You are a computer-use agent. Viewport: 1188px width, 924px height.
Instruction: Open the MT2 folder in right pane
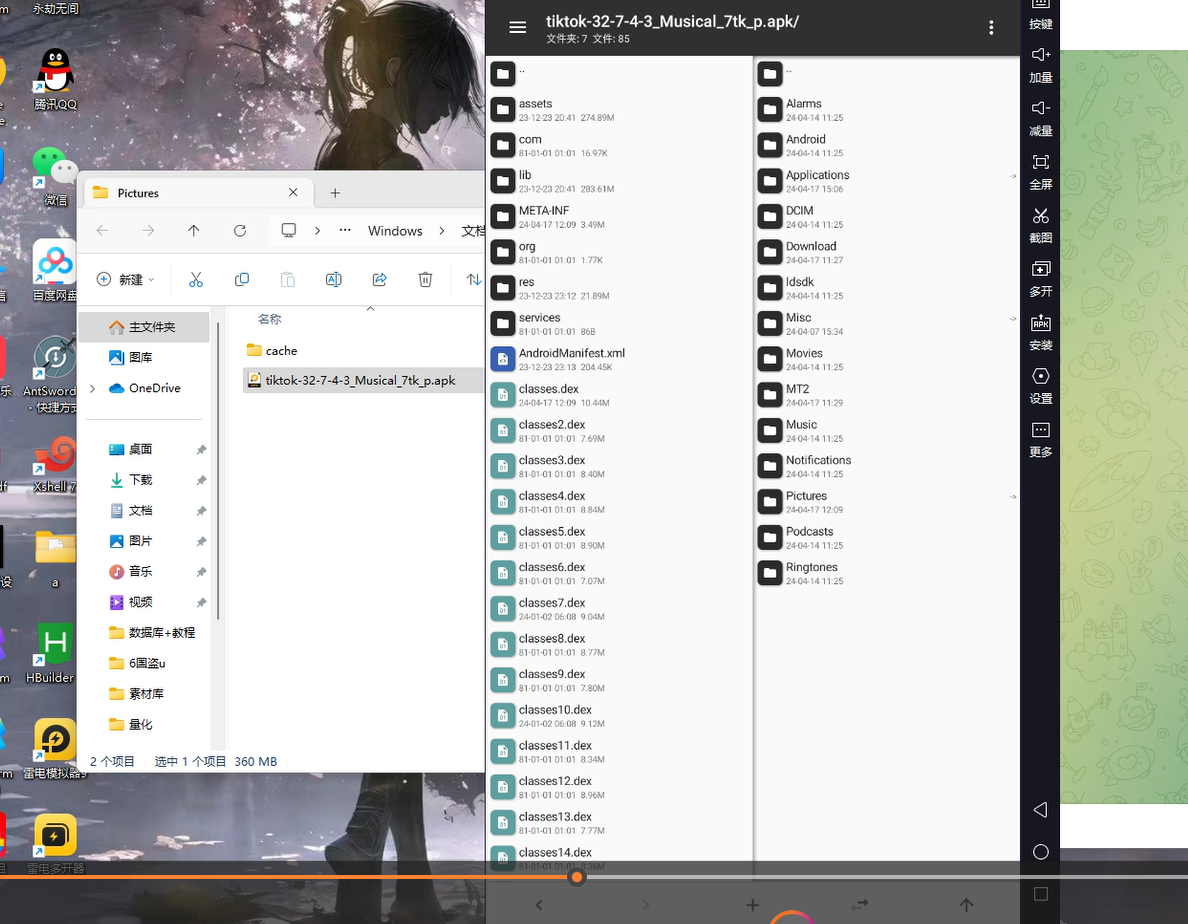887,395
